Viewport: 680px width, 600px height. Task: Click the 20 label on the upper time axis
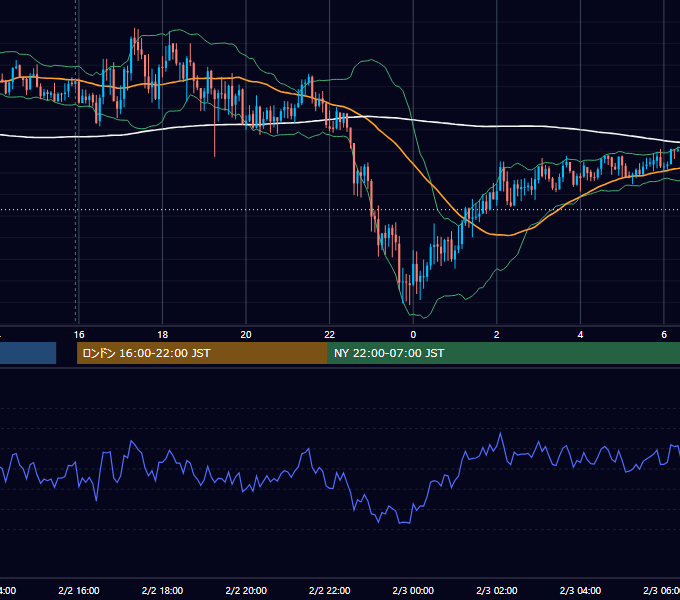(x=246, y=334)
